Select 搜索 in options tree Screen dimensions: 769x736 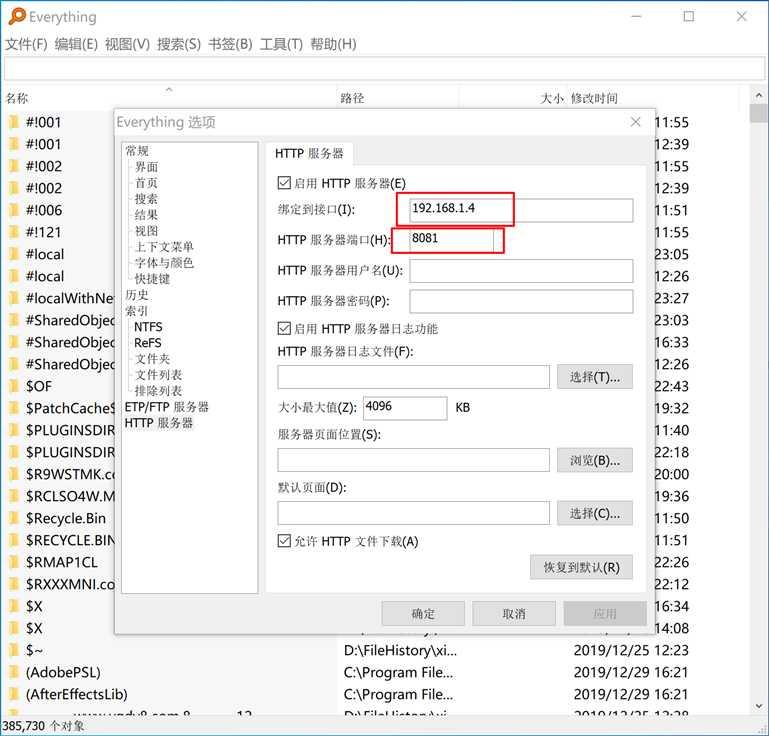[x=146, y=199]
